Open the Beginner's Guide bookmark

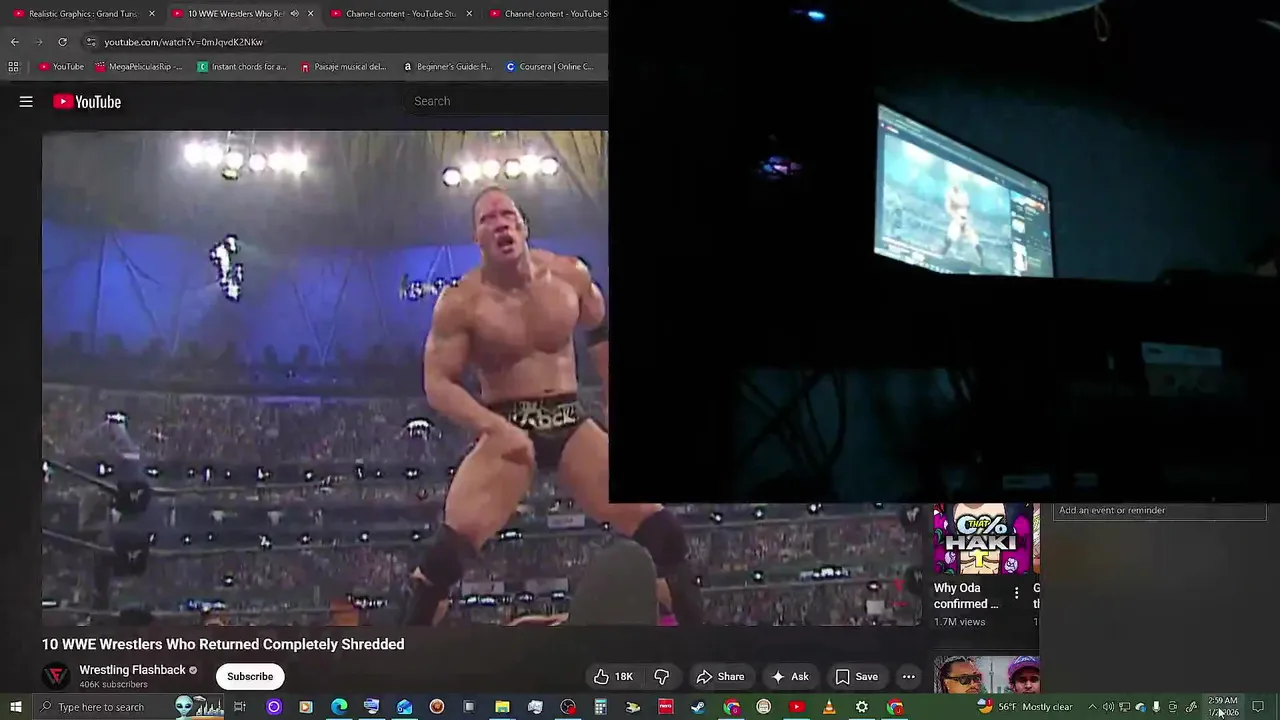[448, 67]
